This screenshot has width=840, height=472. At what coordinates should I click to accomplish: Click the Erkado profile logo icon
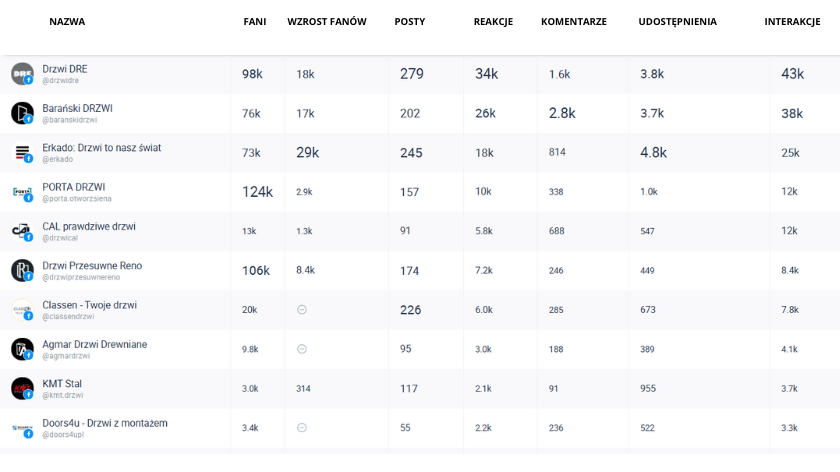click(22, 153)
